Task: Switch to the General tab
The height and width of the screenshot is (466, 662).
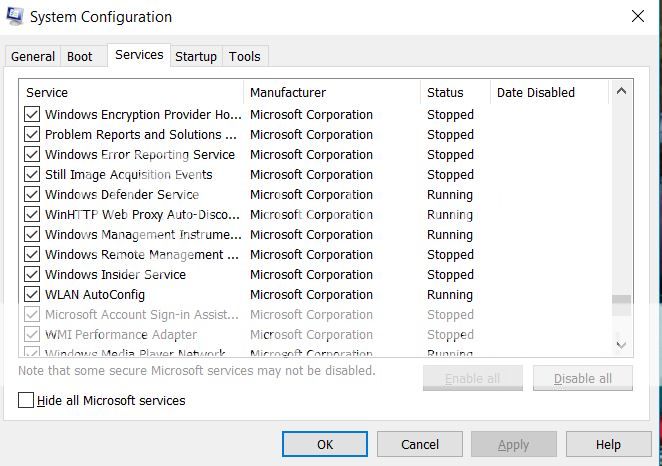Action: 33,56
